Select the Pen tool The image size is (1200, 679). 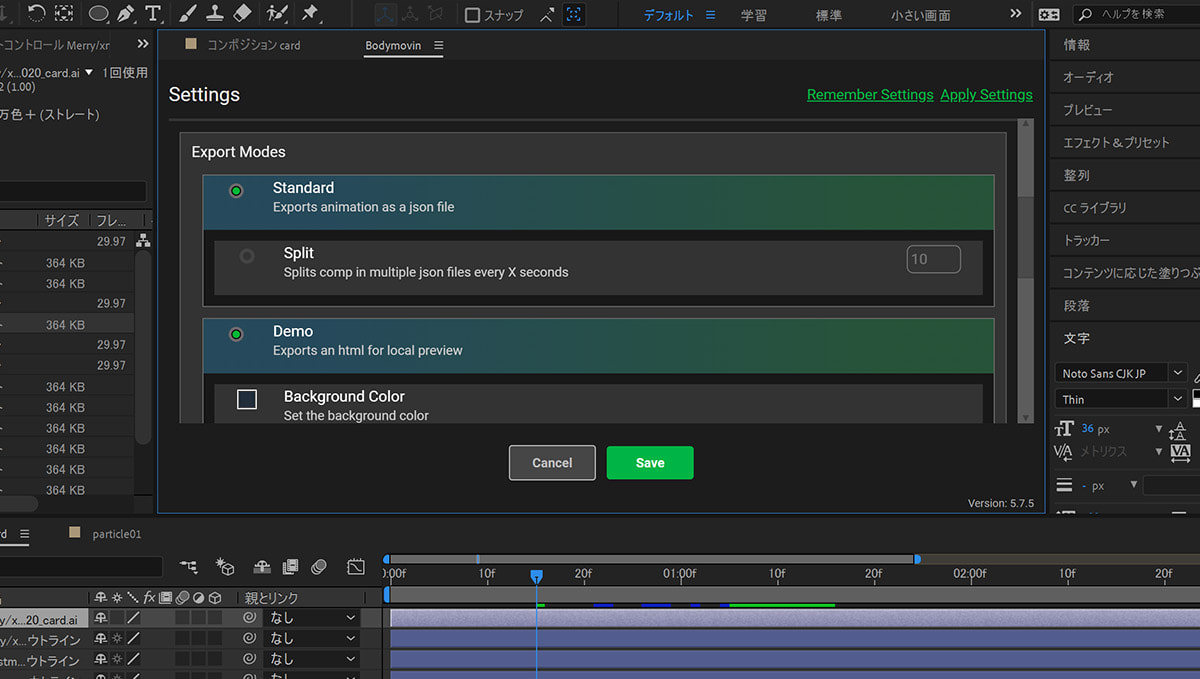(x=126, y=14)
